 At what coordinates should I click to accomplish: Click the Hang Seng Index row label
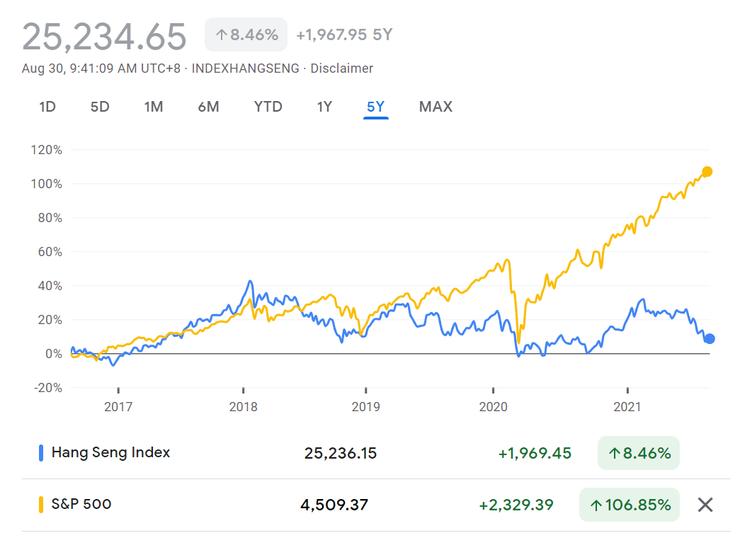click(x=110, y=453)
